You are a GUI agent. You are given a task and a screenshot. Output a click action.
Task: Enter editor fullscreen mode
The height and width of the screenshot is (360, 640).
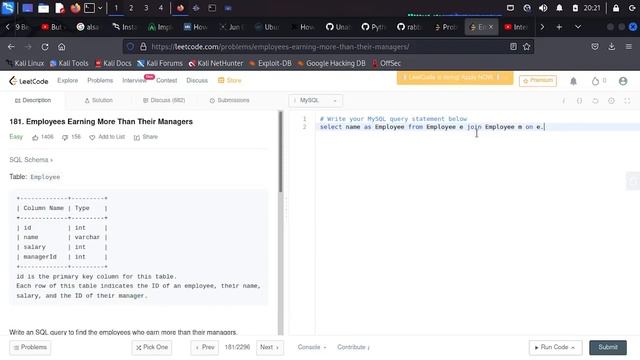click(627, 100)
